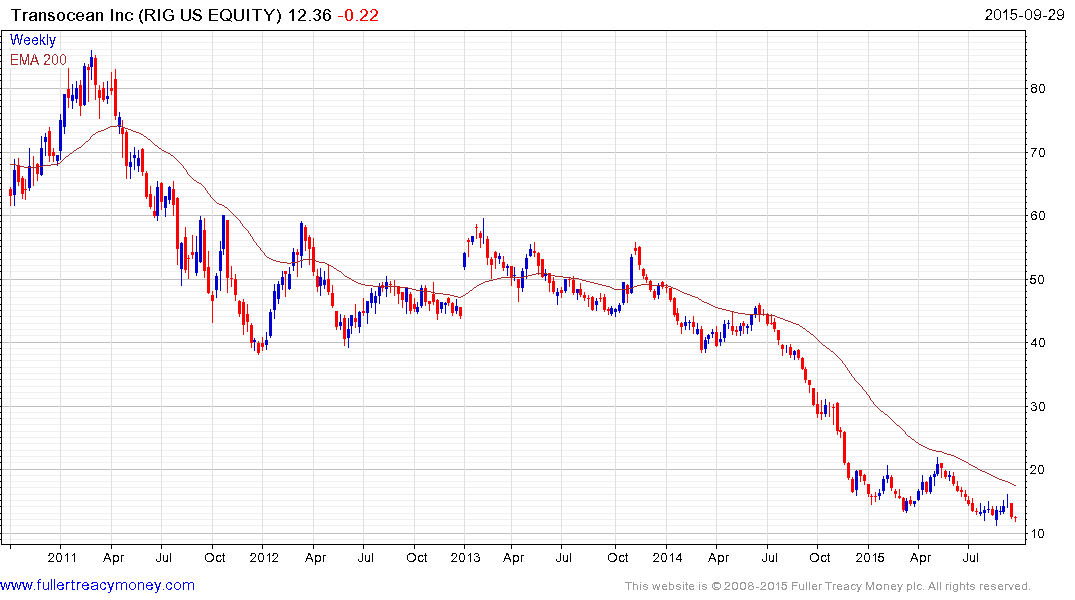Select the last price value 12.36

309,15
